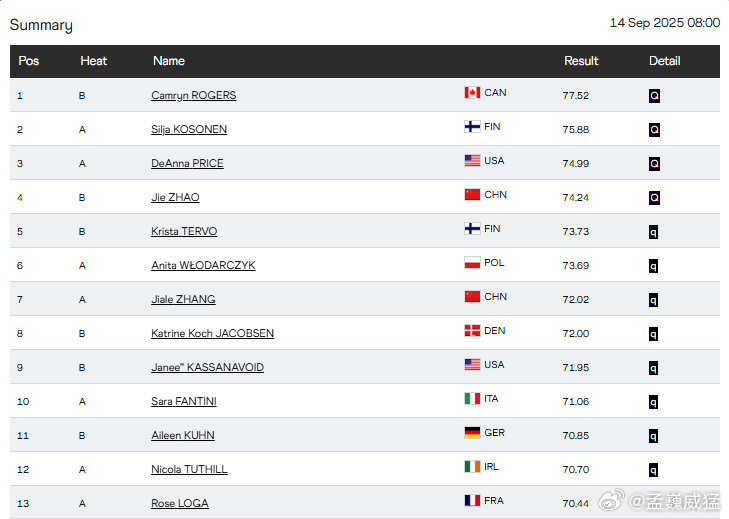Open Janee' KASSANAVOID athlete link
Viewport: 729px width, 519px height.
pyautogui.click(x=207, y=367)
